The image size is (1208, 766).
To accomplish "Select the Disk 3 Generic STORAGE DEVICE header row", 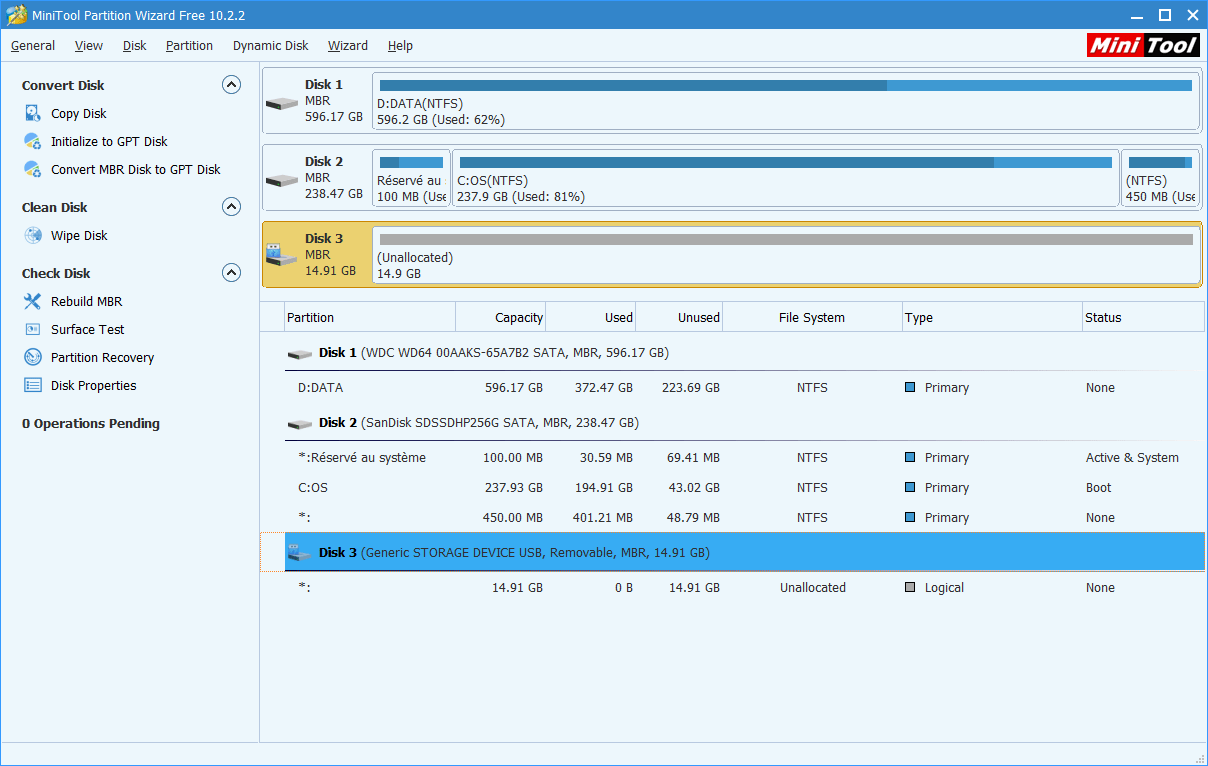I will pos(744,552).
